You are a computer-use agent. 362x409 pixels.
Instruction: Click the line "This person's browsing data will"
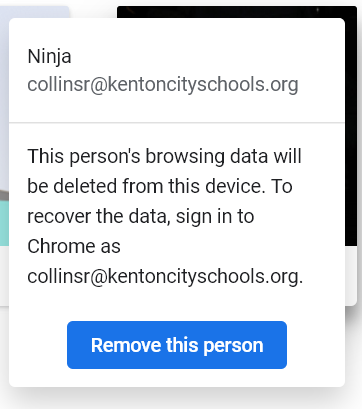point(164,156)
